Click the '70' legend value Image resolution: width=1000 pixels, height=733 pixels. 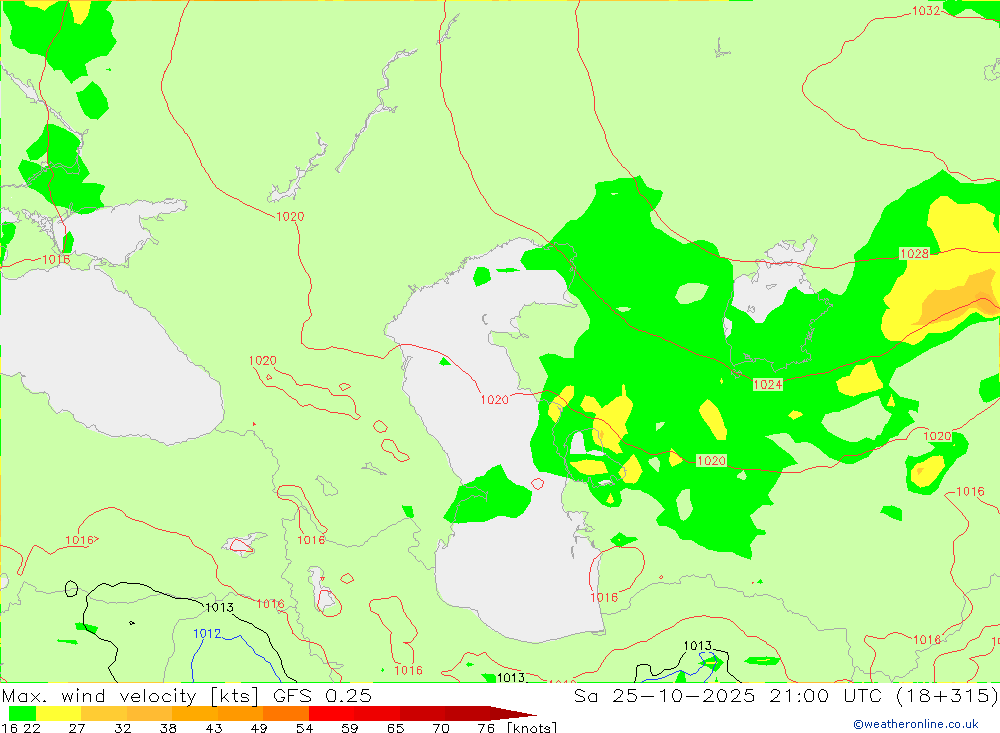click(441, 727)
